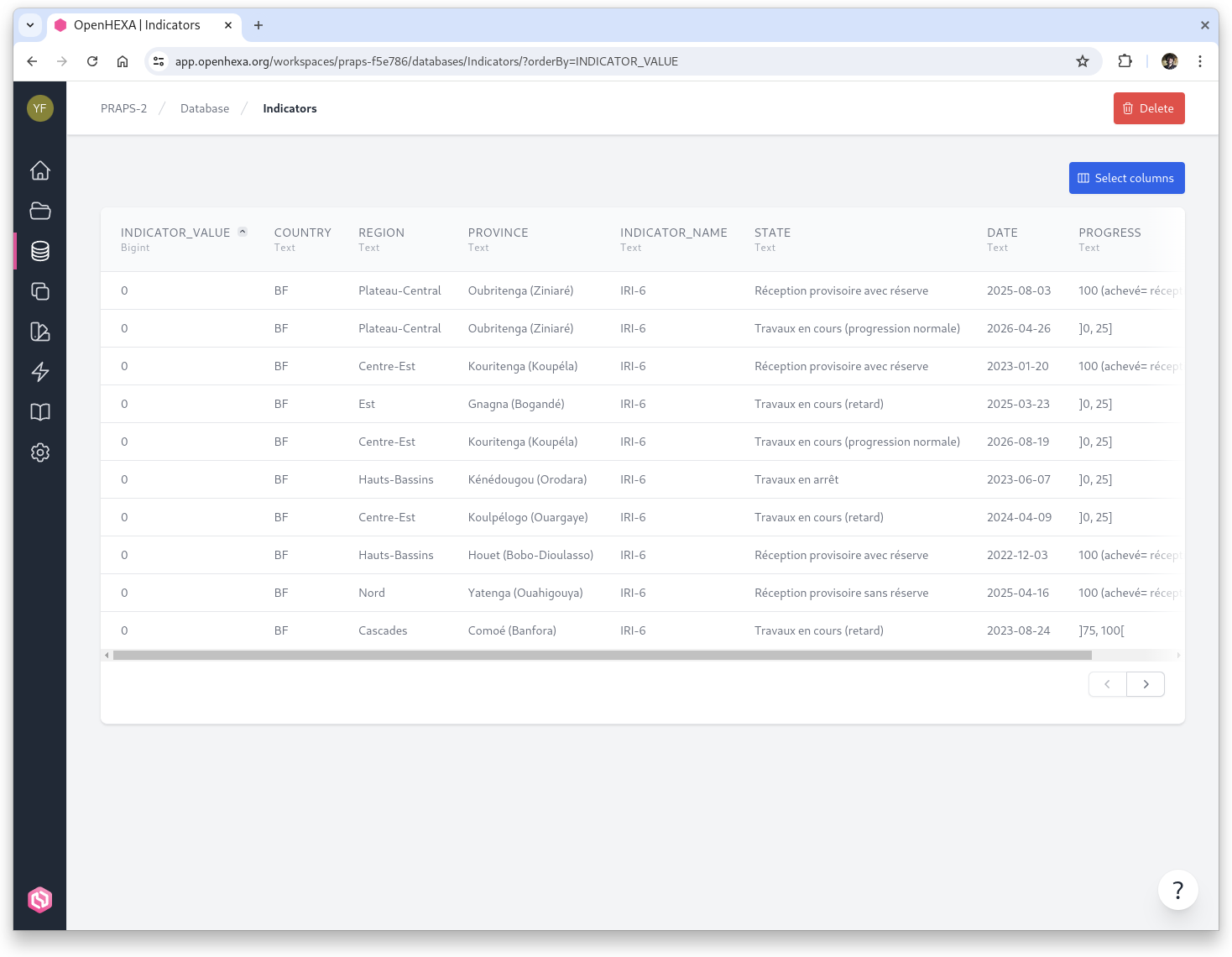This screenshot has width=1232, height=957.
Task: Toggle INDICATOR_VALUE column sort order
Action: tap(243, 233)
